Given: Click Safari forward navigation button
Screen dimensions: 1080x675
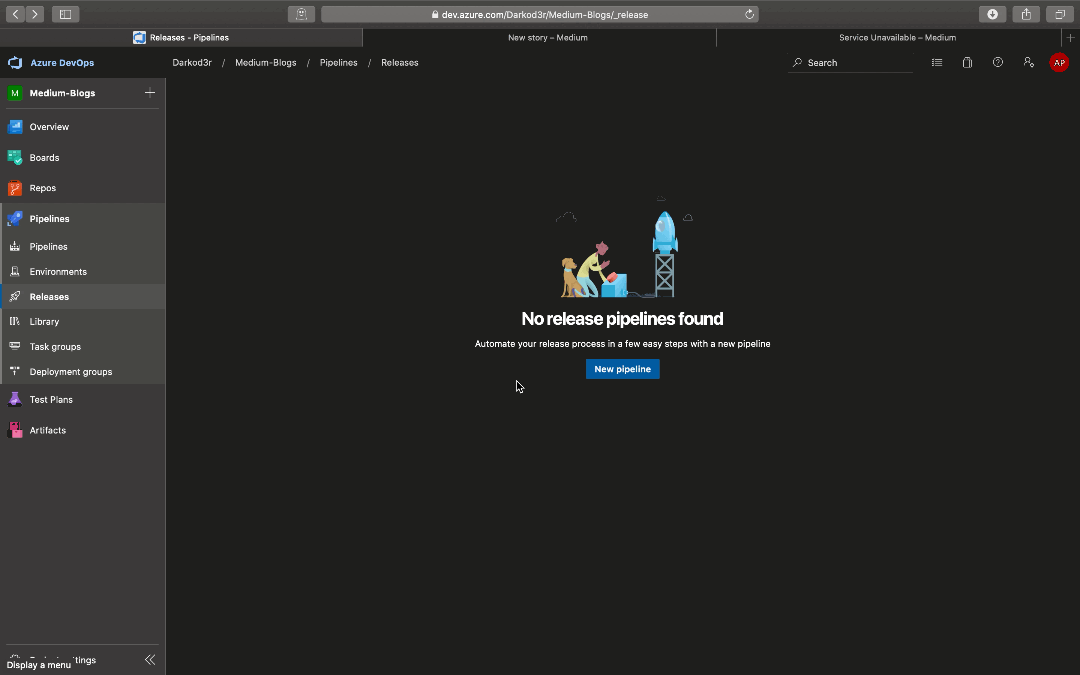Looking at the screenshot, I should tap(34, 14).
